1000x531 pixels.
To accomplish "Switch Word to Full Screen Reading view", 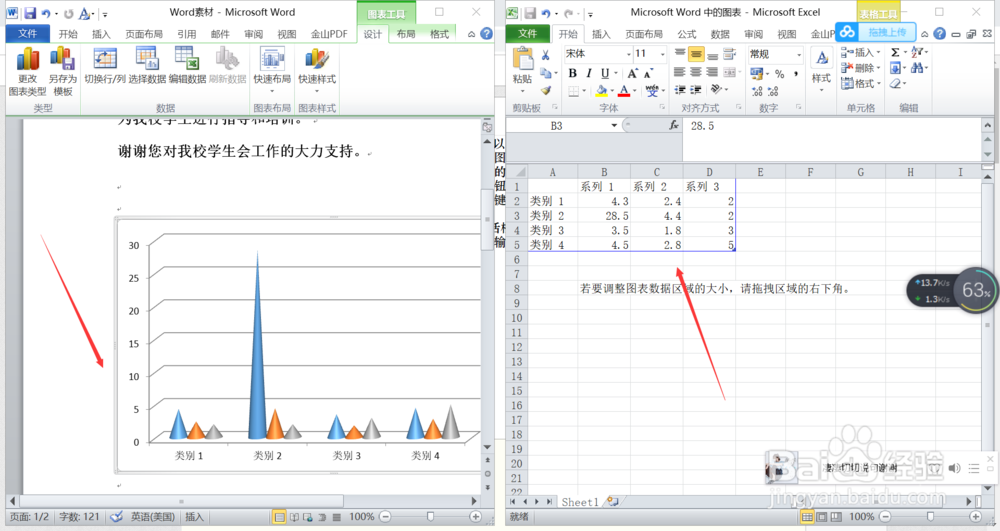I will 294,517.
